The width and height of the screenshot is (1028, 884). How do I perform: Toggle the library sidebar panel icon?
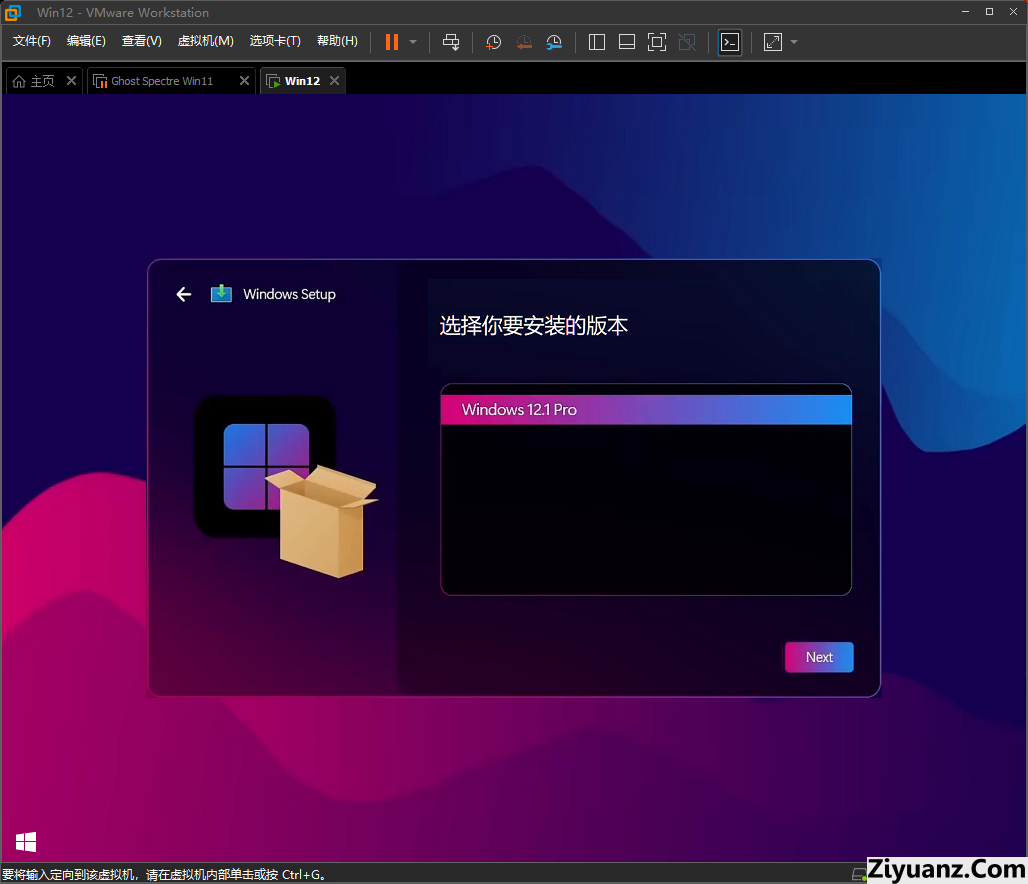click(597, 42)
